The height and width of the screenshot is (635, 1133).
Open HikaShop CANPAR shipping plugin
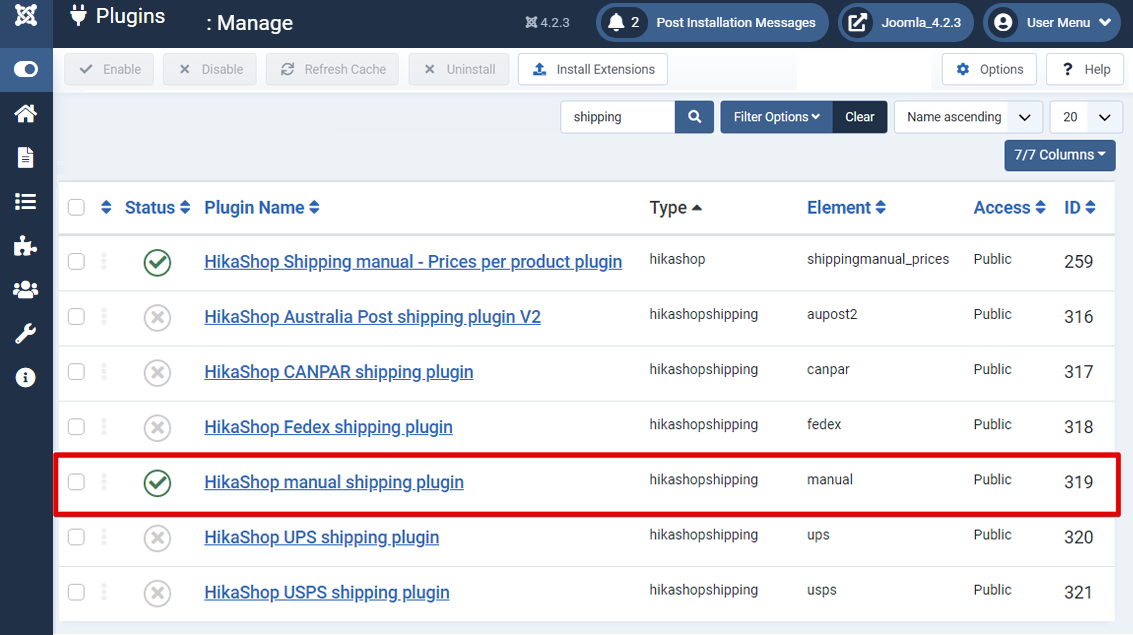(x=339, y=371)
